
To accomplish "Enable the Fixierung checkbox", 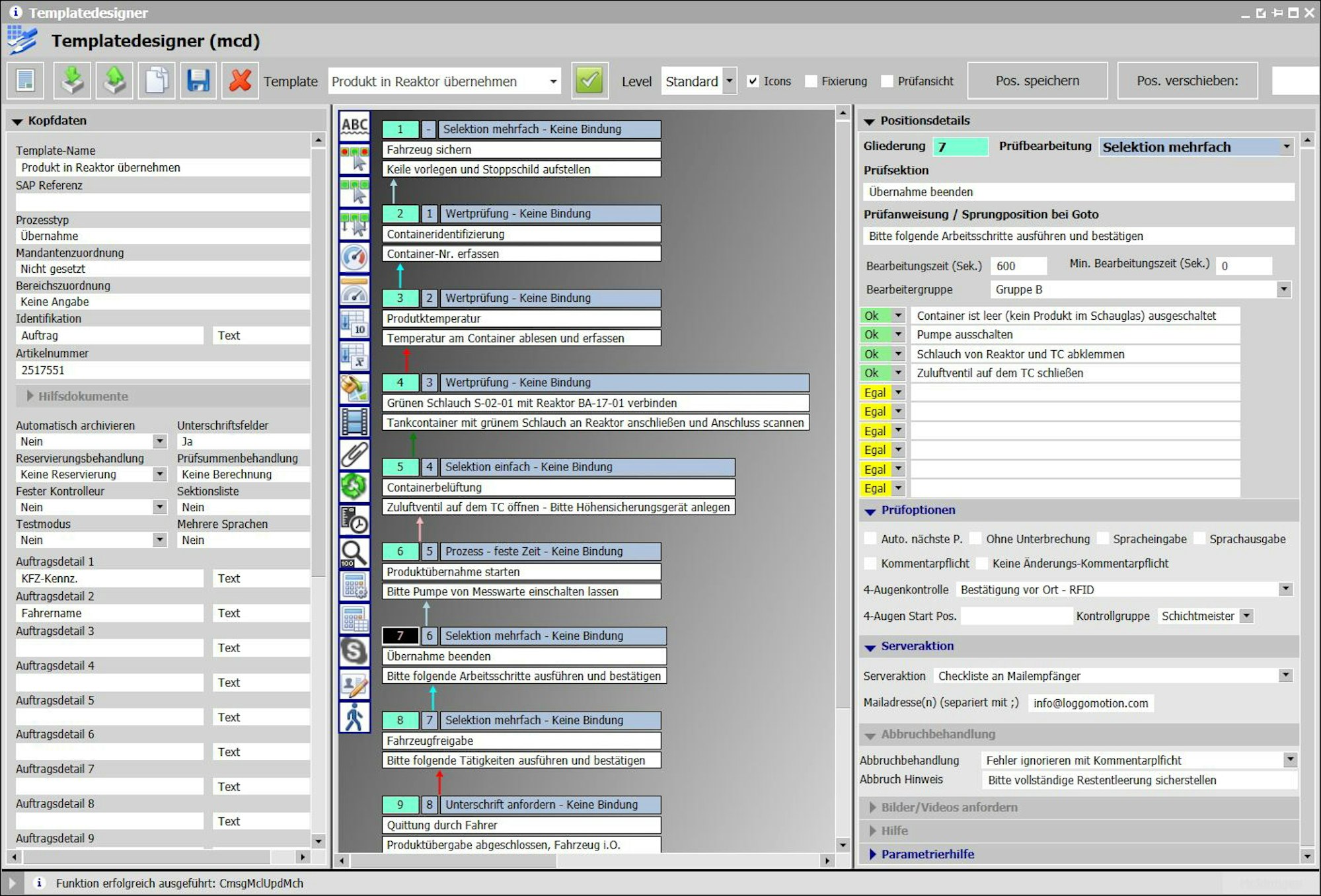I will click(811, 81).
